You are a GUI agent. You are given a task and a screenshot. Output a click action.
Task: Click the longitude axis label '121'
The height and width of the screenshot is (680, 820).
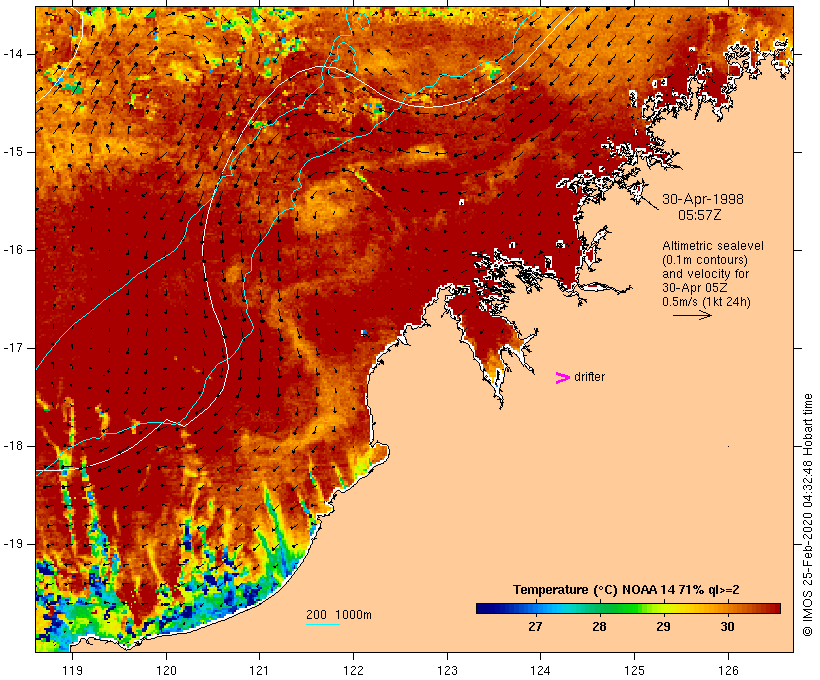pyautogui.click(x=259, y=670)
